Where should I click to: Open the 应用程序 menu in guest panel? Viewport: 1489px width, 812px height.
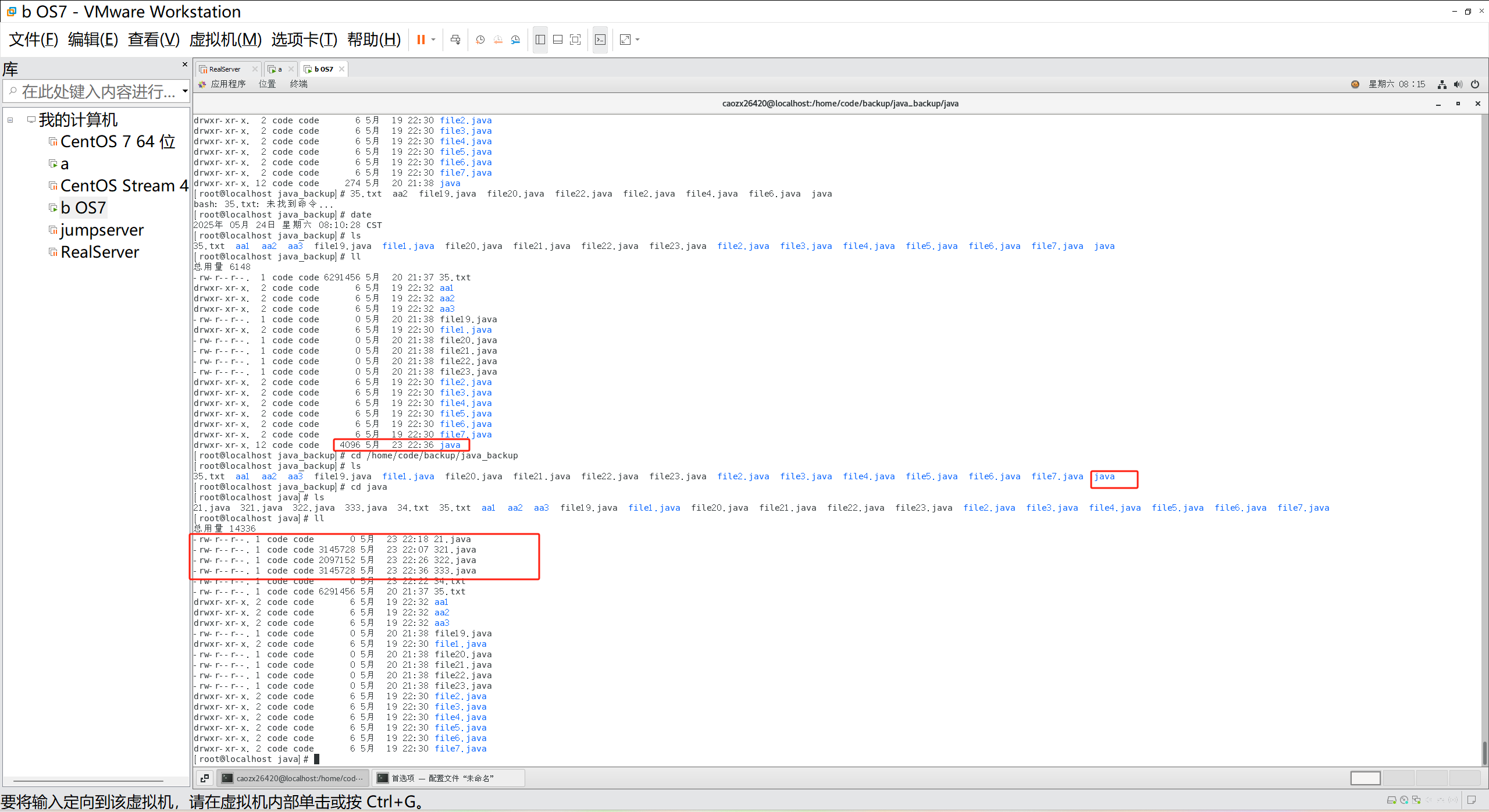pyautogui.click(x=228, y=84)
